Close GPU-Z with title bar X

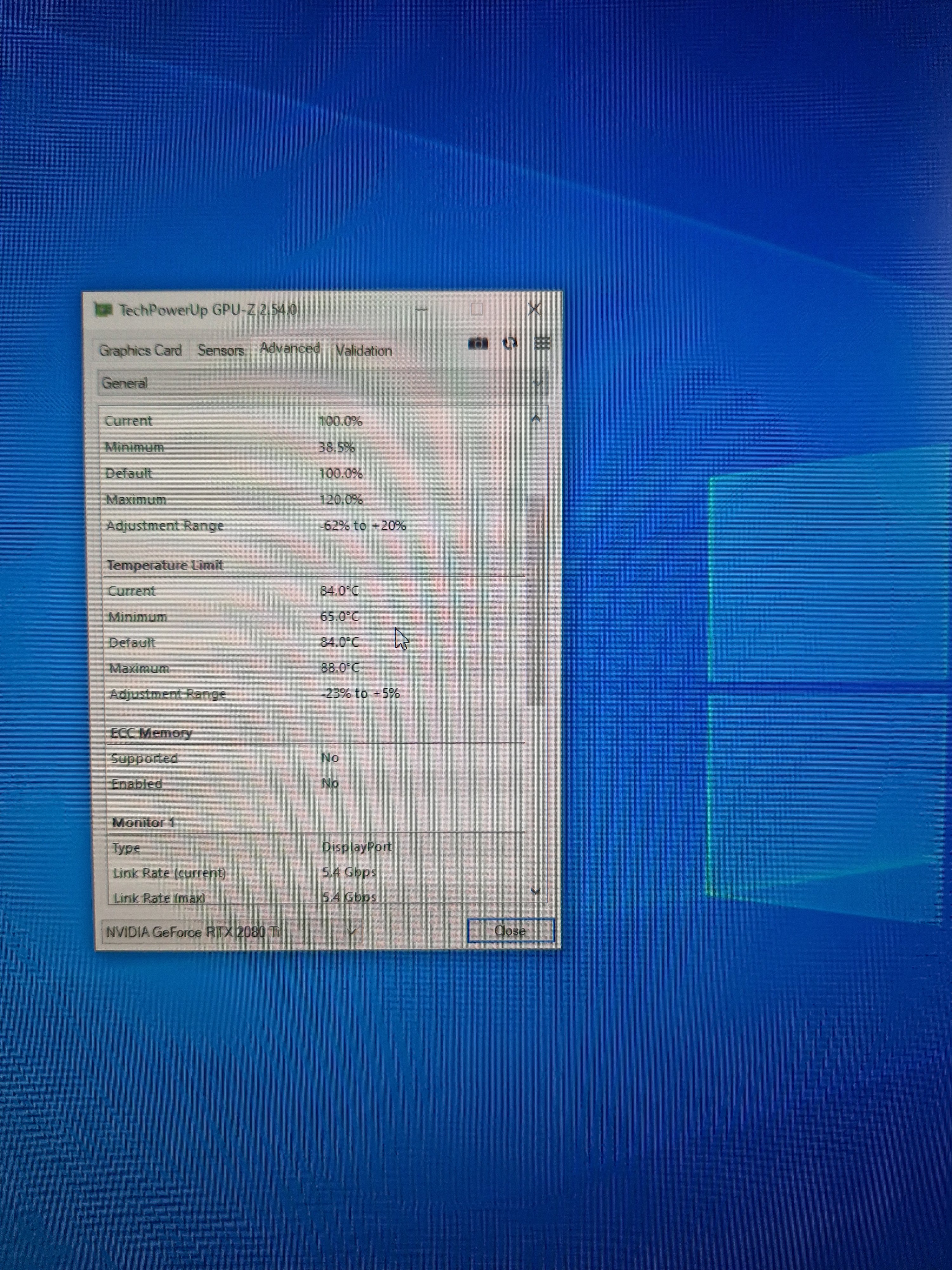[534, 310]
